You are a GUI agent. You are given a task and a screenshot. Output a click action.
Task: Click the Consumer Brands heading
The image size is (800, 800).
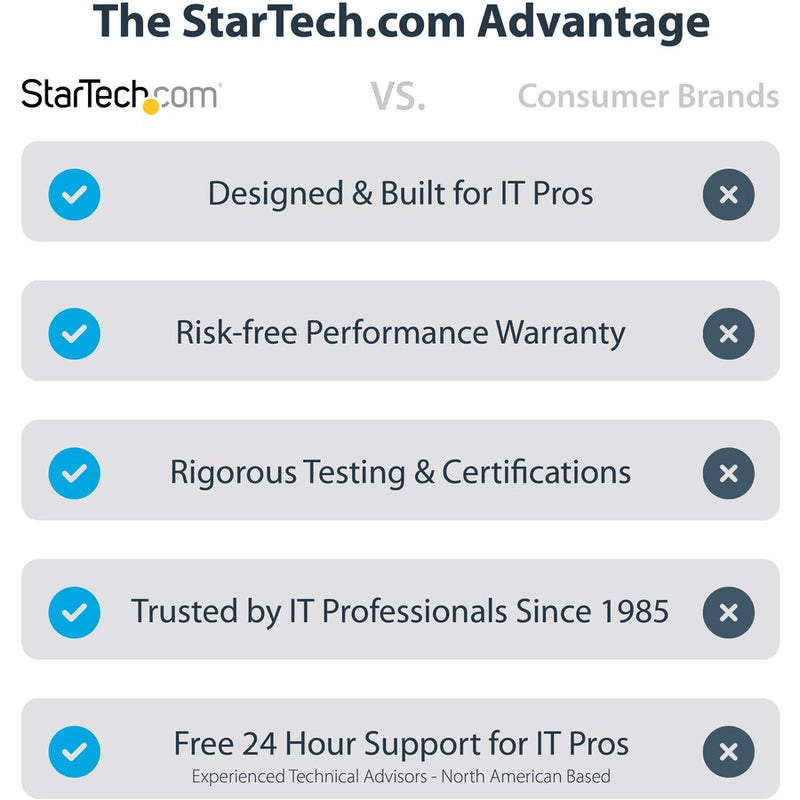click(x=647, y=96)
